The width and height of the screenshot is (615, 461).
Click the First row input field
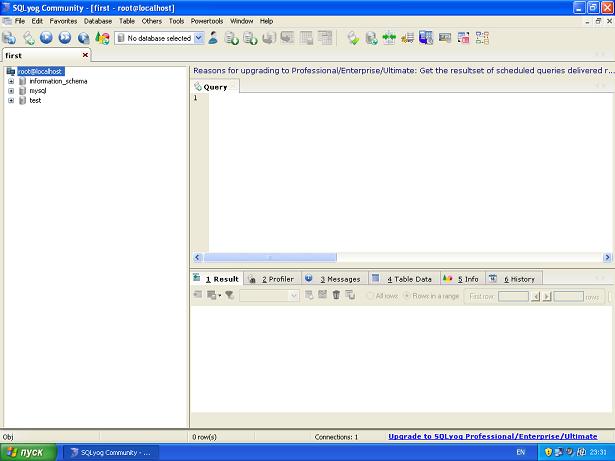[513, 296]
